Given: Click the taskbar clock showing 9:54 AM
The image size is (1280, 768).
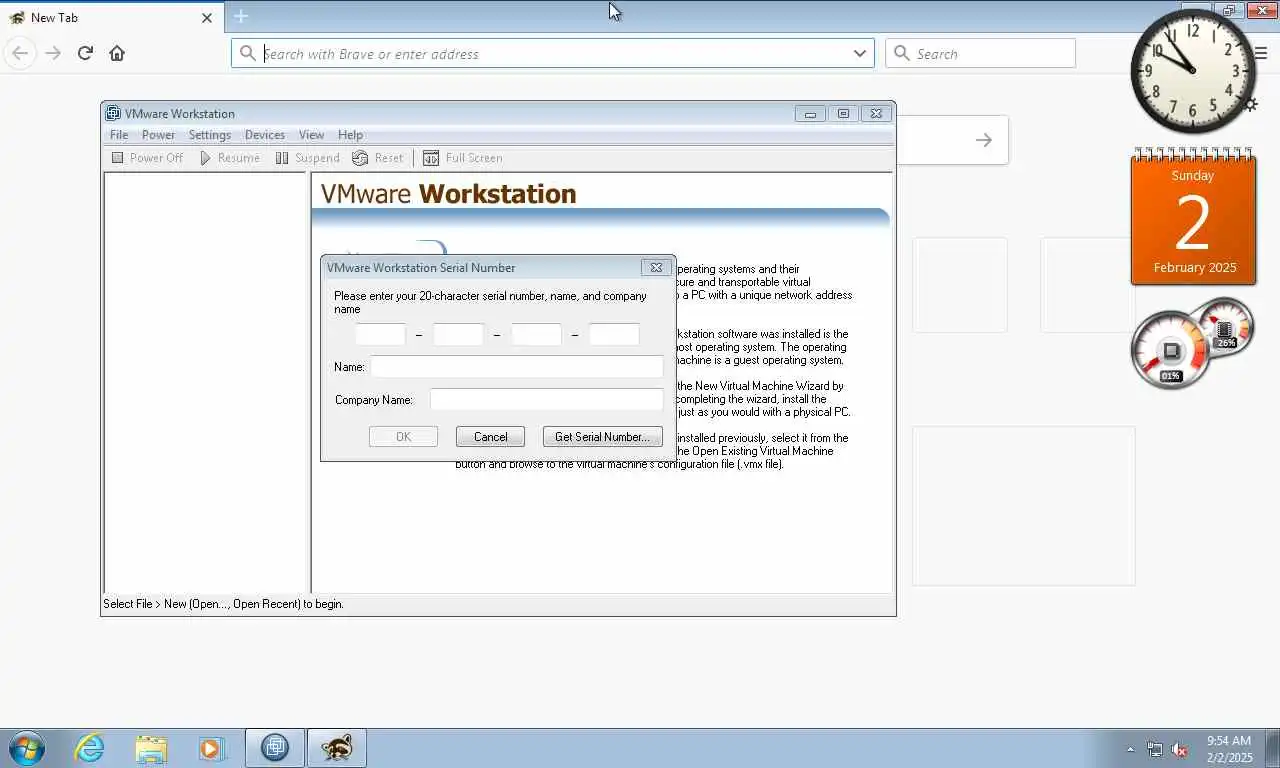Looking at the screenshot, I should [x=1229, y=749].
